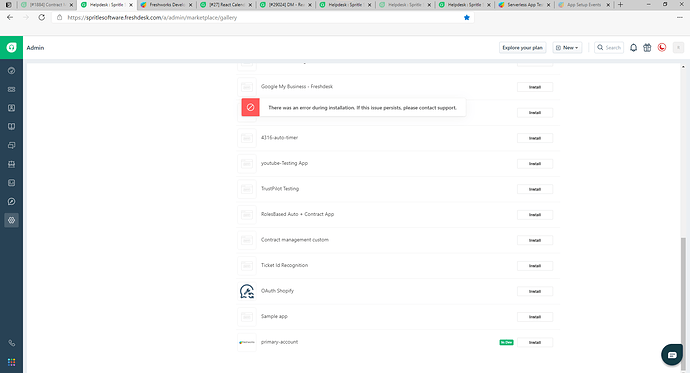
Task: Click the red error icon in notification
Action: (x=250, y=107)
